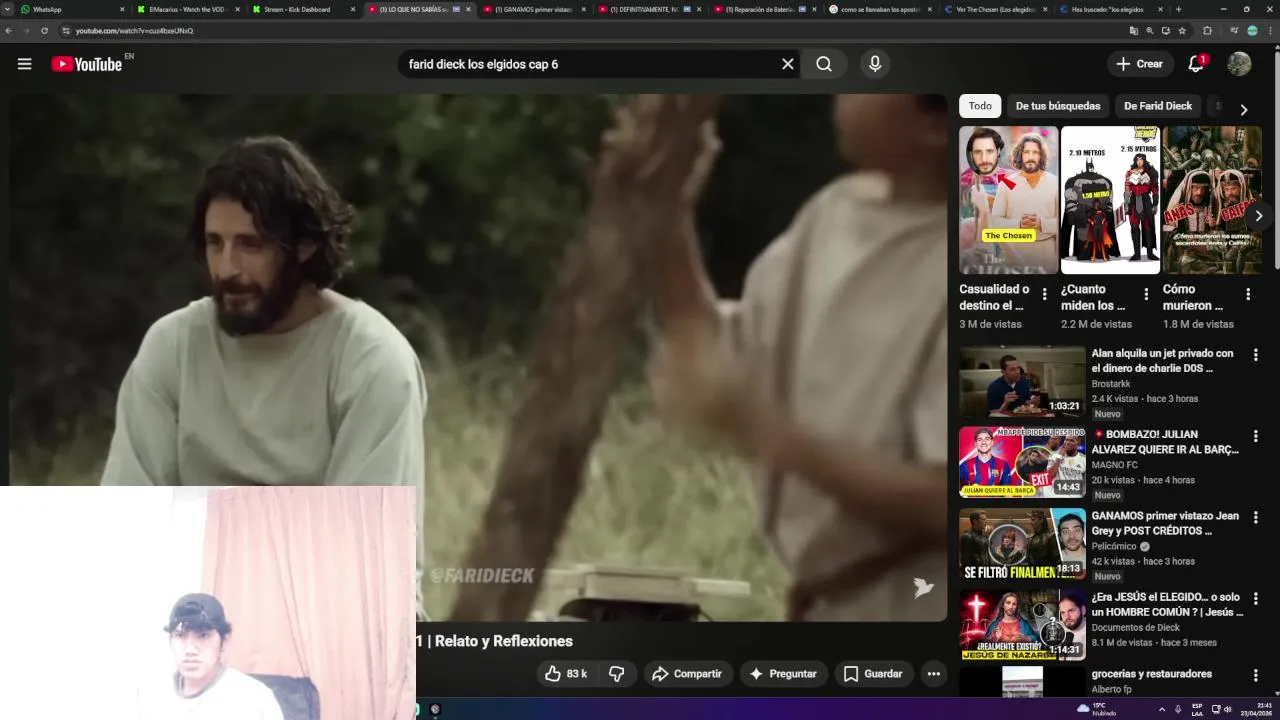Switch to GANAMOS primer vistazo browser tab

pos(534,9)
